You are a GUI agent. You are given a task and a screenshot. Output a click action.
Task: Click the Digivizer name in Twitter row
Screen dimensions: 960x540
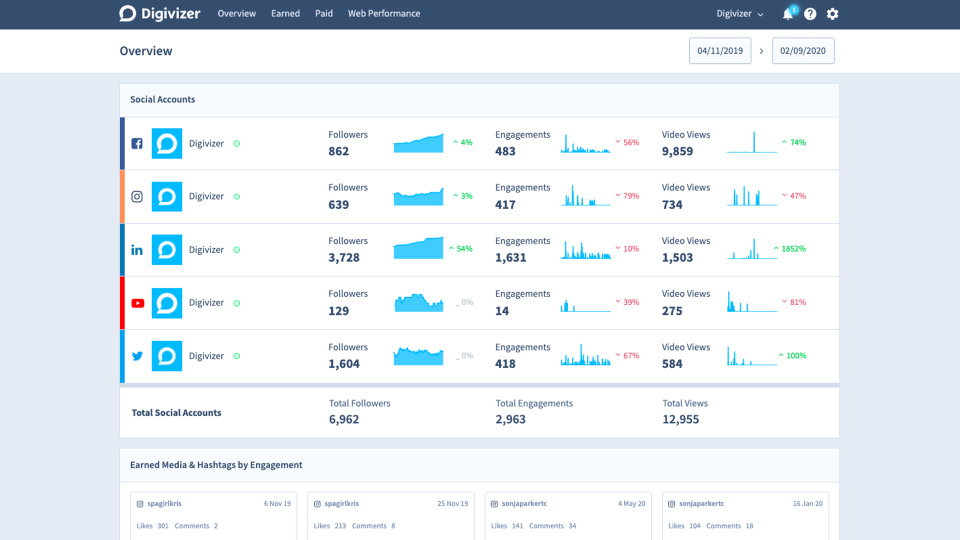[206, 356]
